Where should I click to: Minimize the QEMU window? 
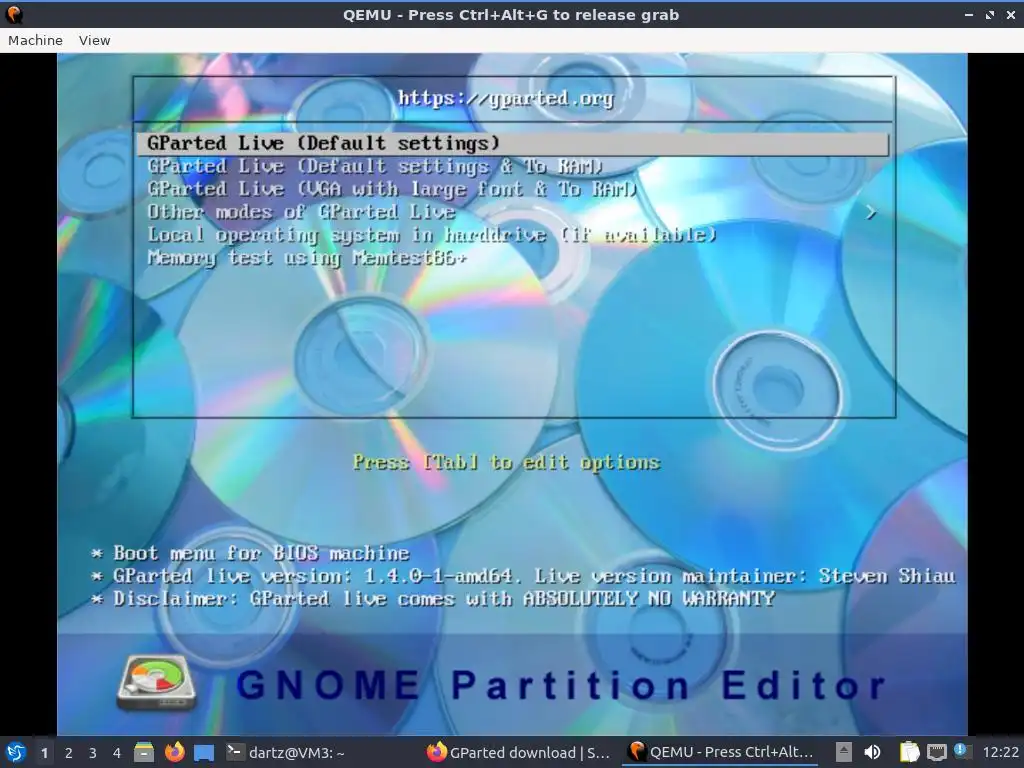[x=969, y=14]
